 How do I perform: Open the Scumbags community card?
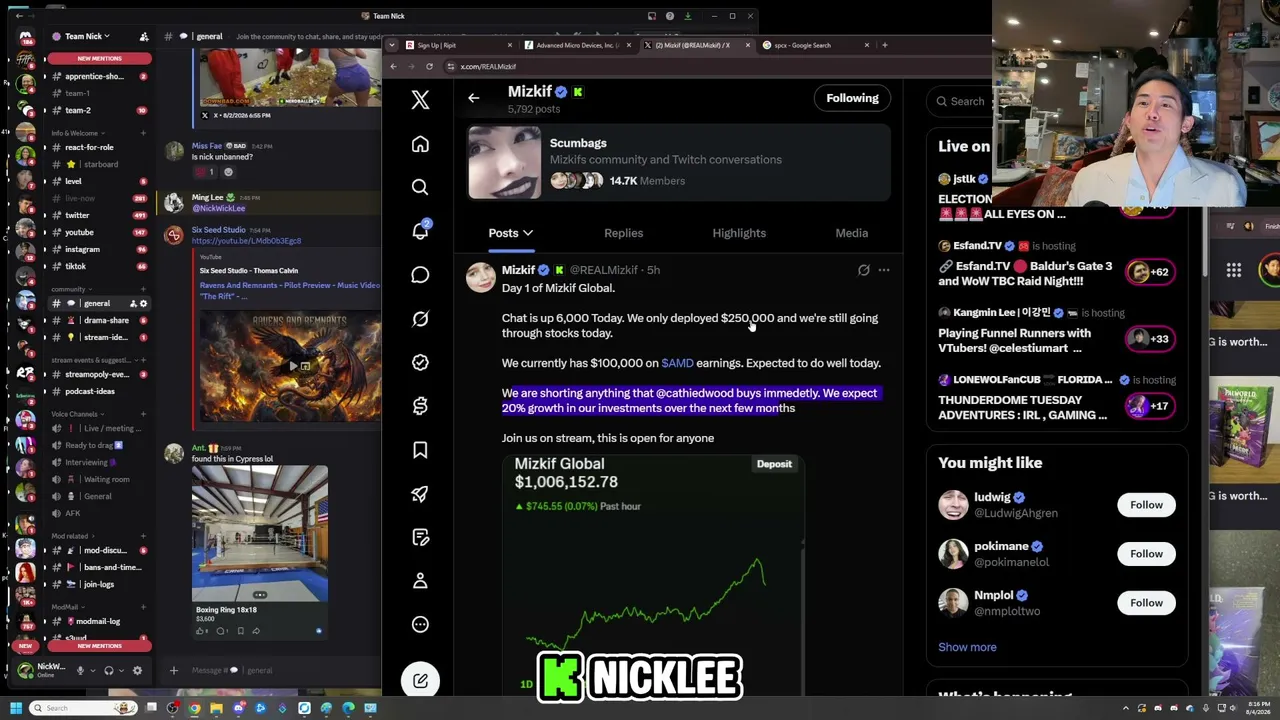[678, 162]
